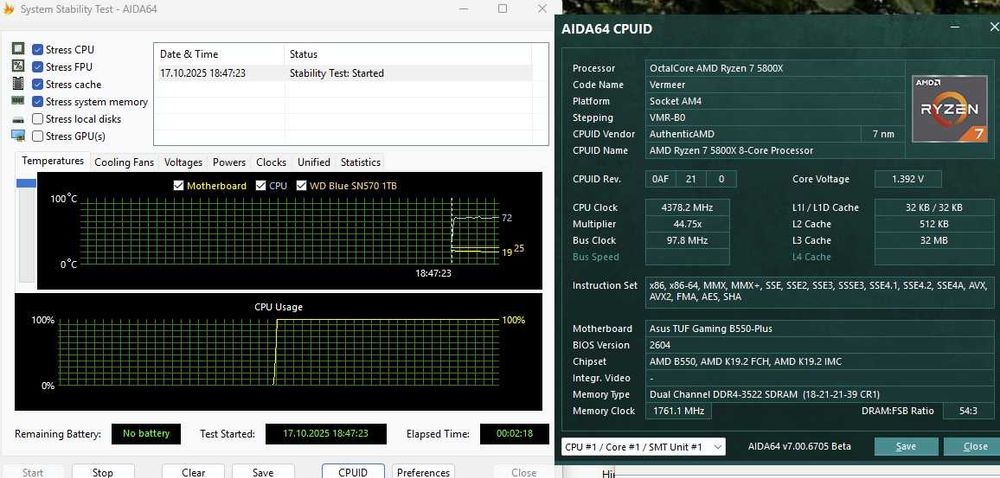Open the Preferences button

pyautogui.click(x=423, y=472)
